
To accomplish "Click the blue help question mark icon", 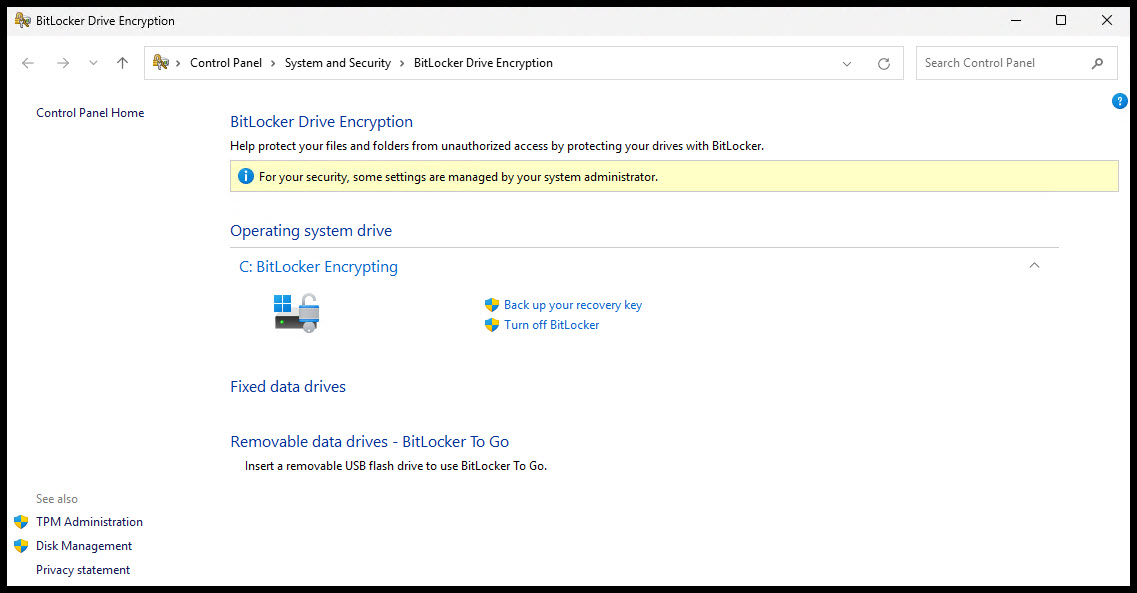I will point(1119,100).
